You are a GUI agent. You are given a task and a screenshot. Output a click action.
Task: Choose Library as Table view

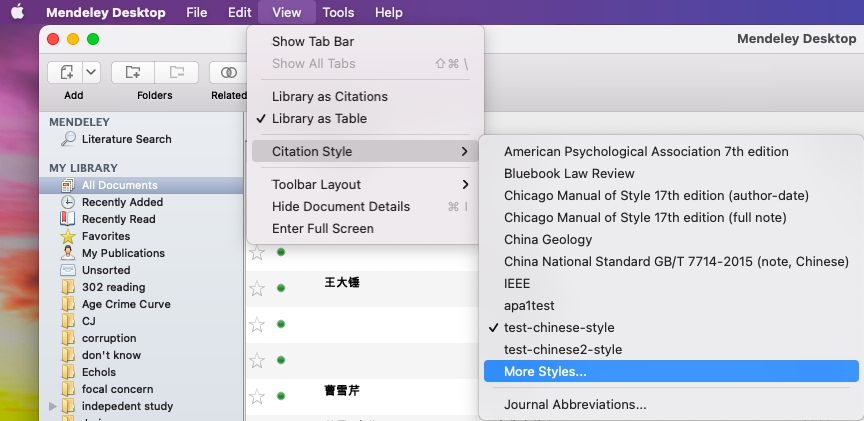pyautogui.click(x=365, y=118)
